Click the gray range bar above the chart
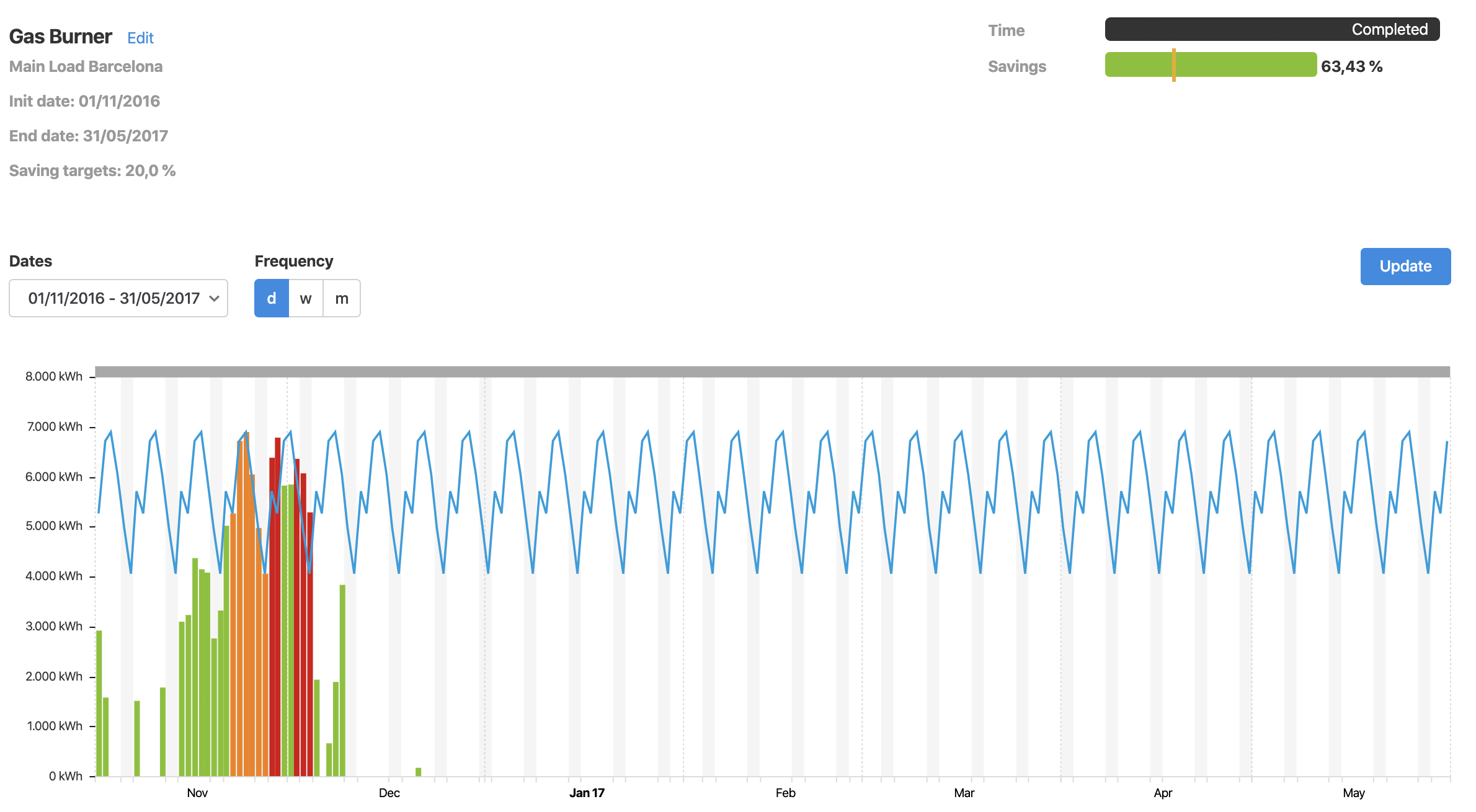 click(x=772, y=372)
